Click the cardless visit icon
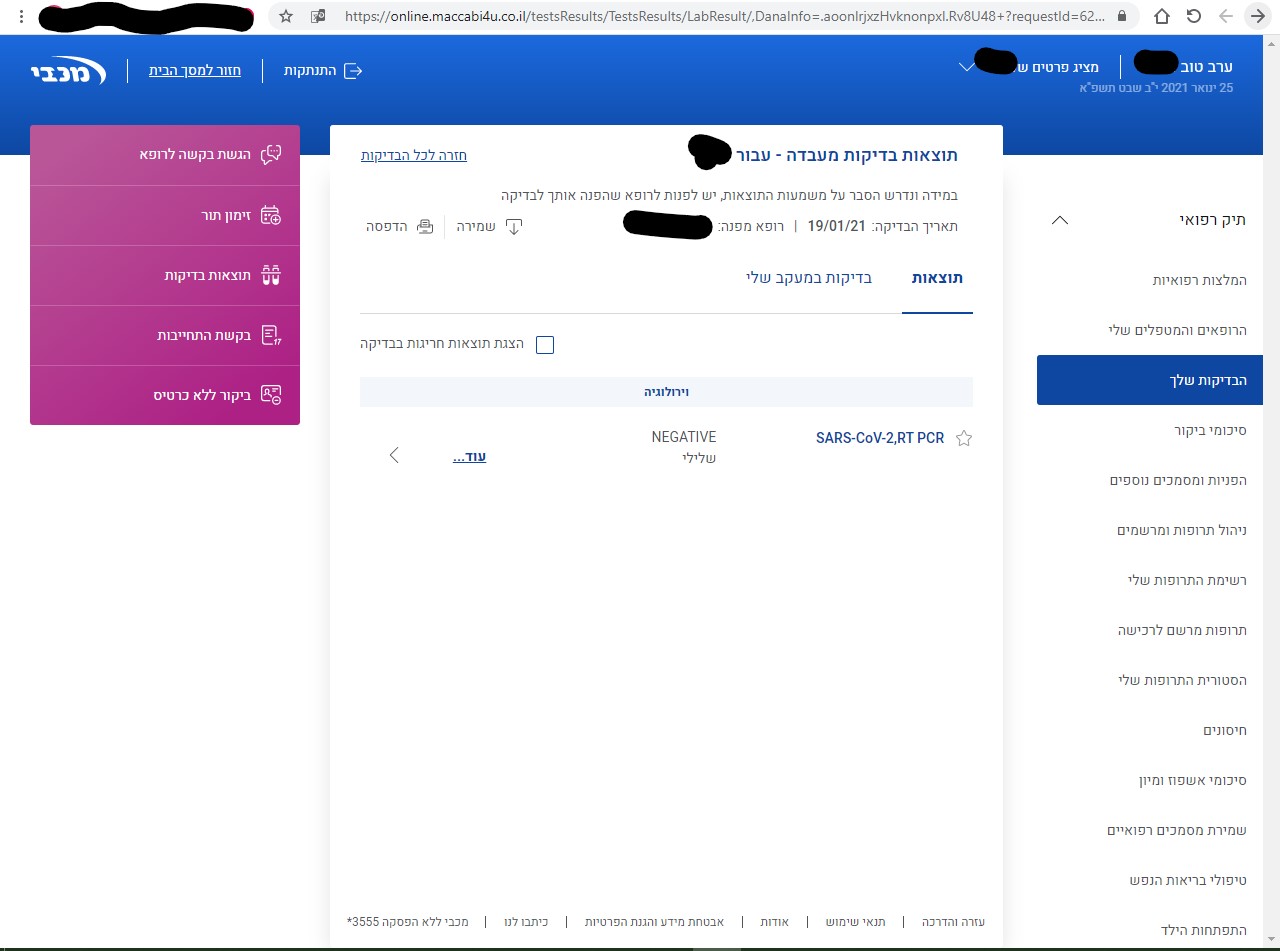 click(x=271, y=394)
